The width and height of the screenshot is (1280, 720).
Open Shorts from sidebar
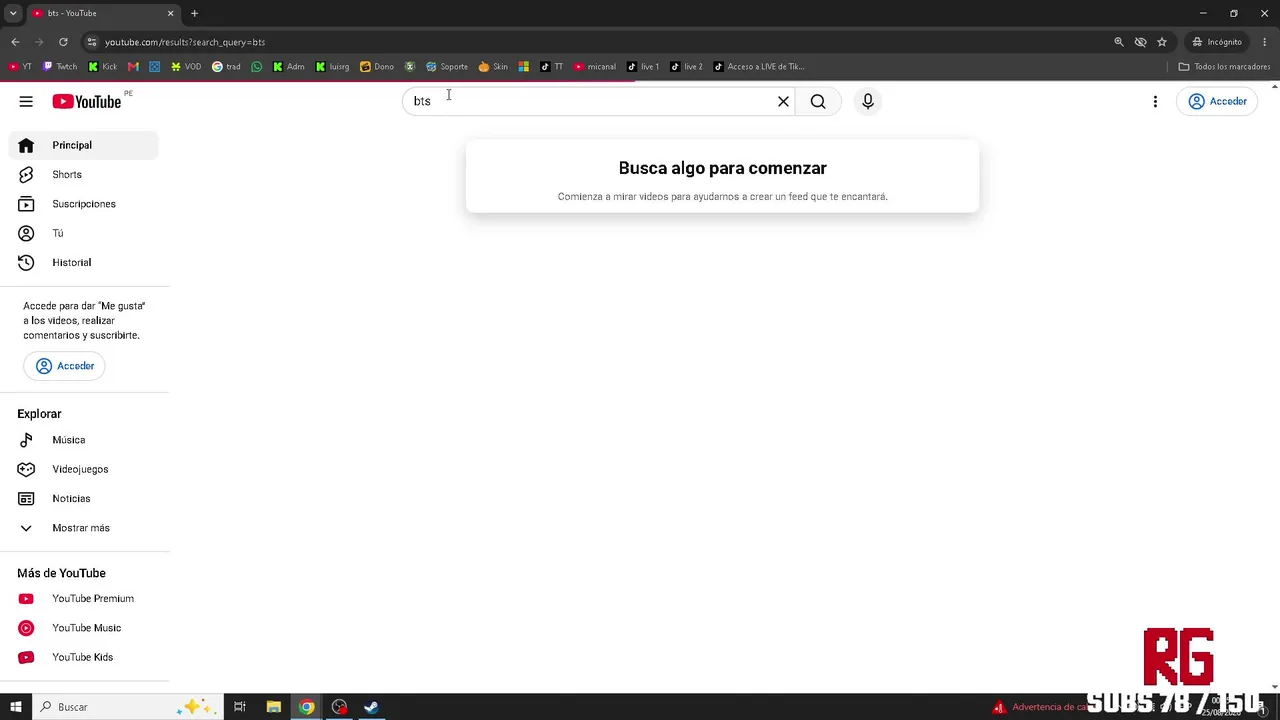click(x=84, y=174)
